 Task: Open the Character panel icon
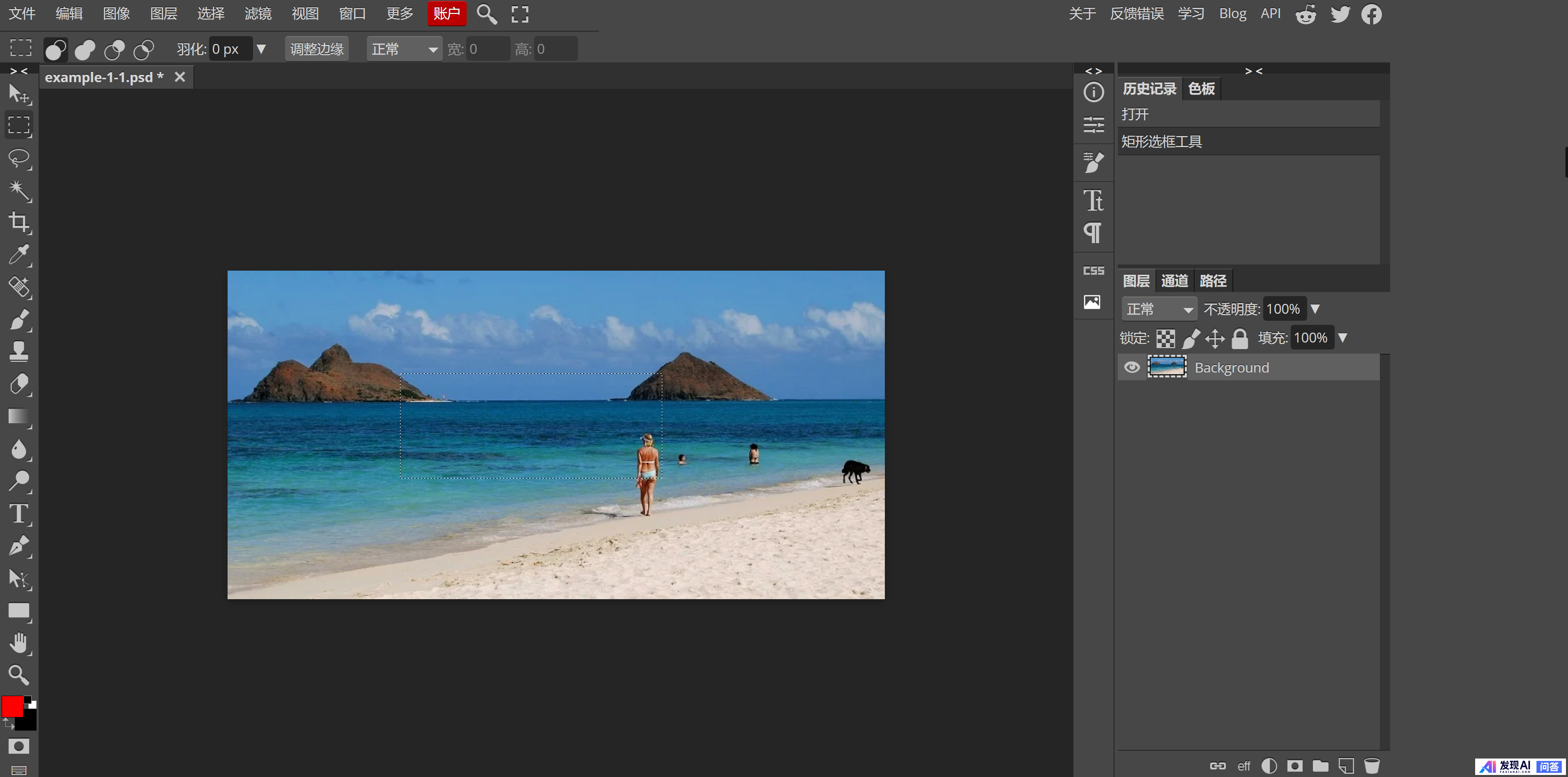1093,200
